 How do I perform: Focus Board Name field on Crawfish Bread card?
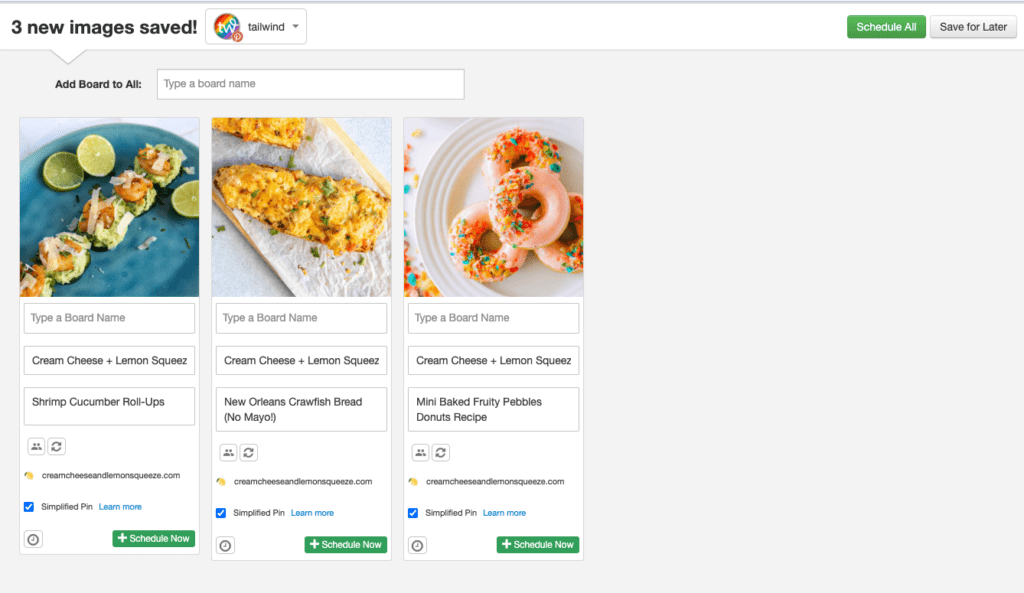(x=302, y=318)
